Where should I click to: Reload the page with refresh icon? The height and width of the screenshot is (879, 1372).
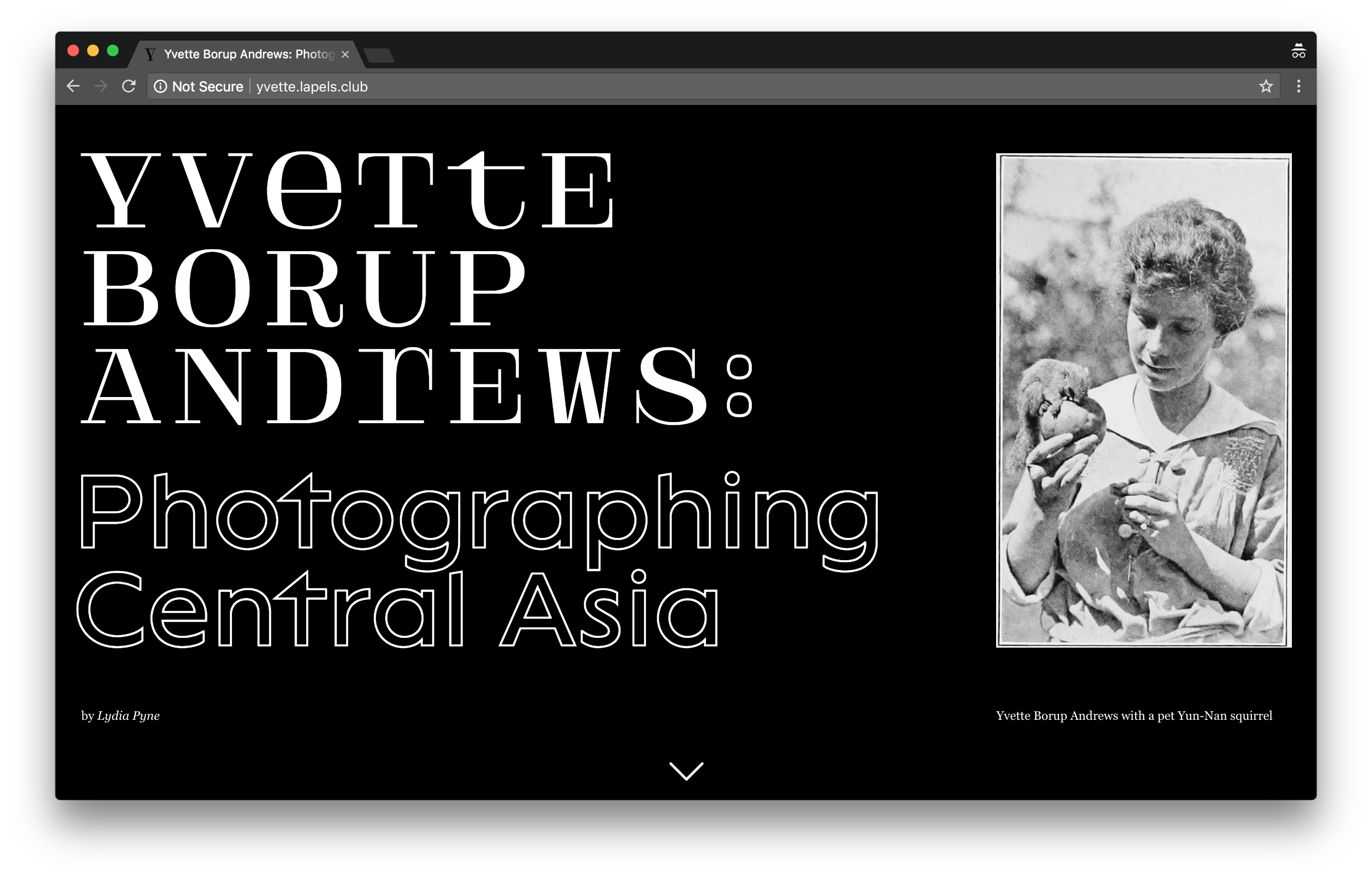[129, 86]
